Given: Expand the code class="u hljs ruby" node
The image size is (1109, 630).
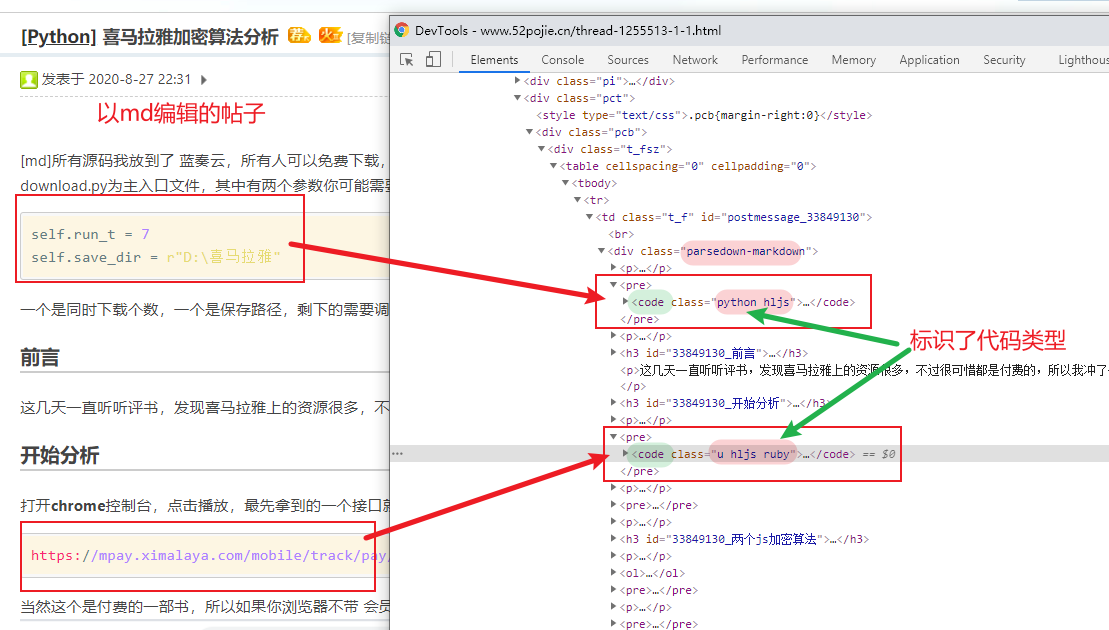Looking at the screenshot, I should [x=625, y=453].
